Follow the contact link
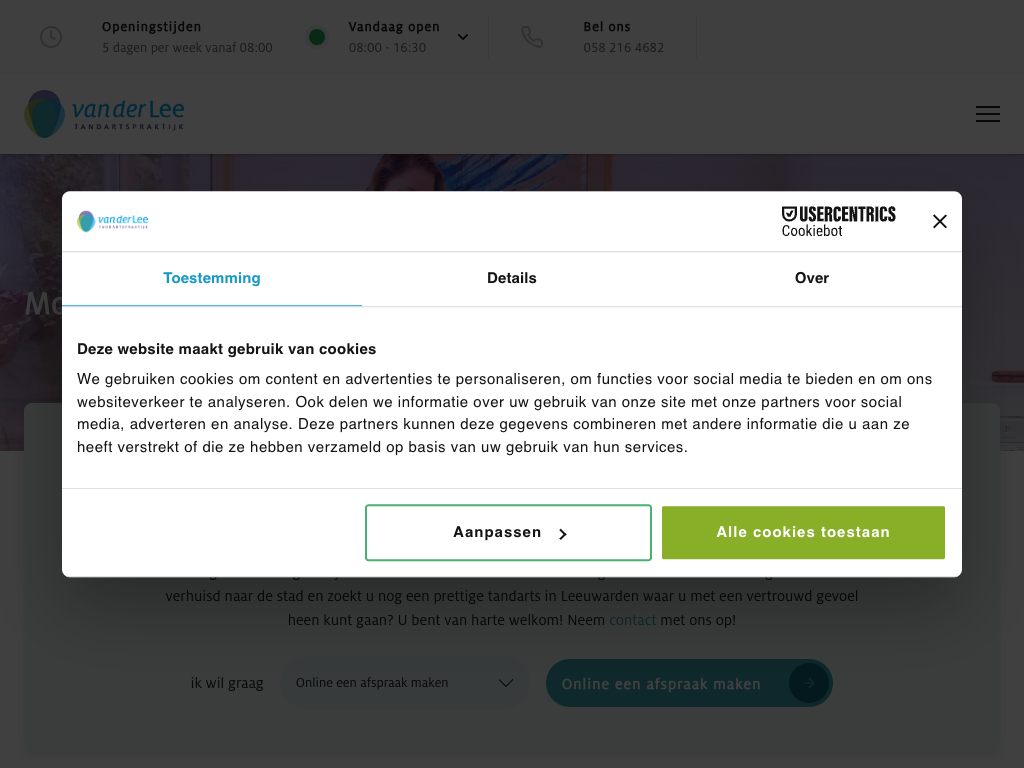 (x=633, y=620)
